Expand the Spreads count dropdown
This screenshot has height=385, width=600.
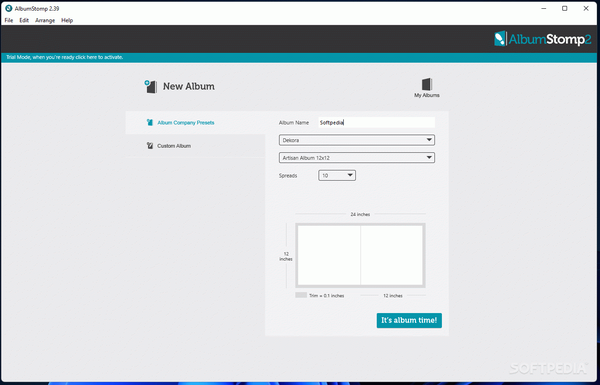click(337, 175)
